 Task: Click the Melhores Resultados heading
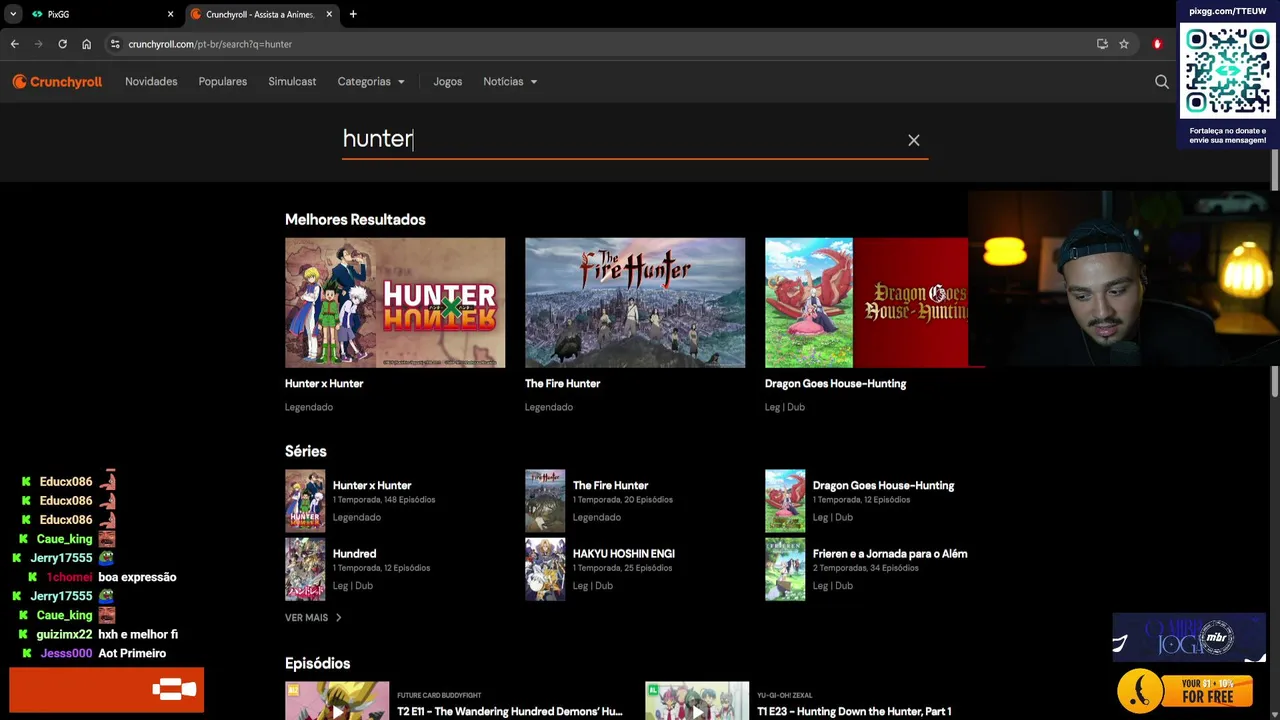coord(355,220)
